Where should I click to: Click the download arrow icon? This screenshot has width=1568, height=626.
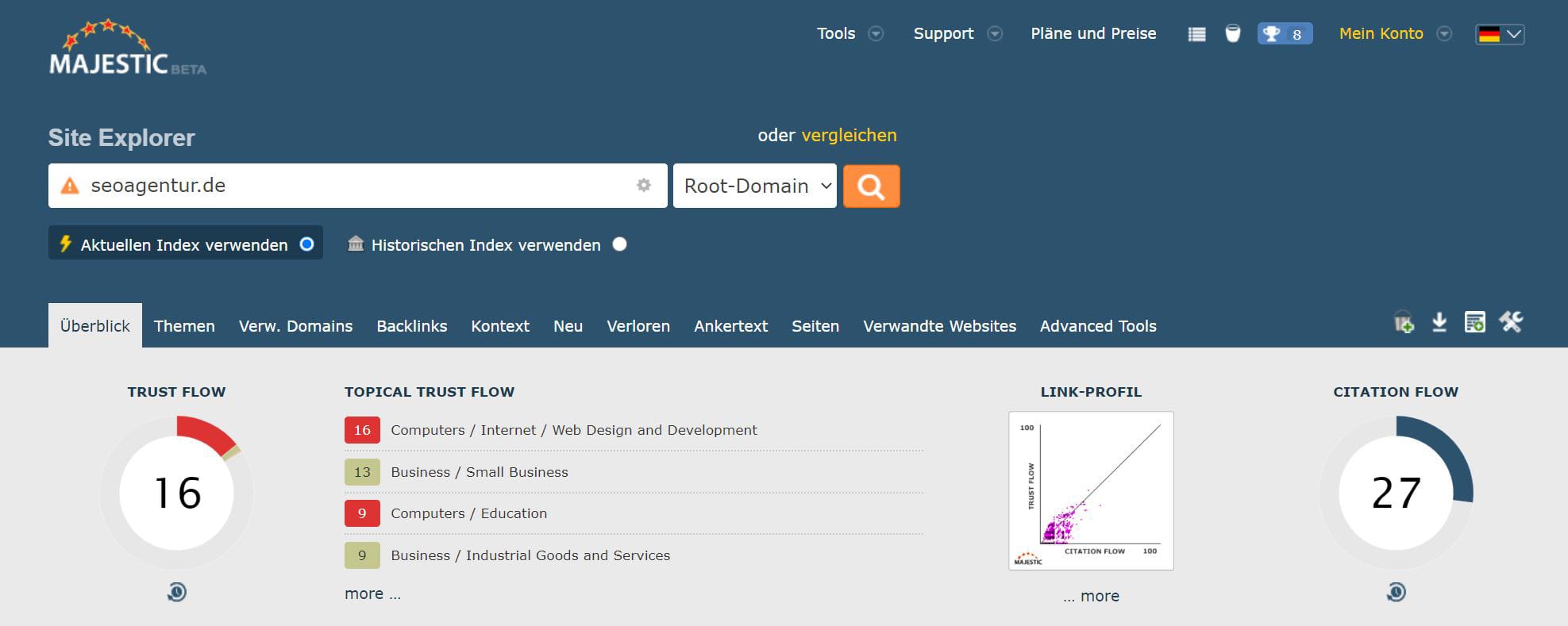(x=1439, y=322)
